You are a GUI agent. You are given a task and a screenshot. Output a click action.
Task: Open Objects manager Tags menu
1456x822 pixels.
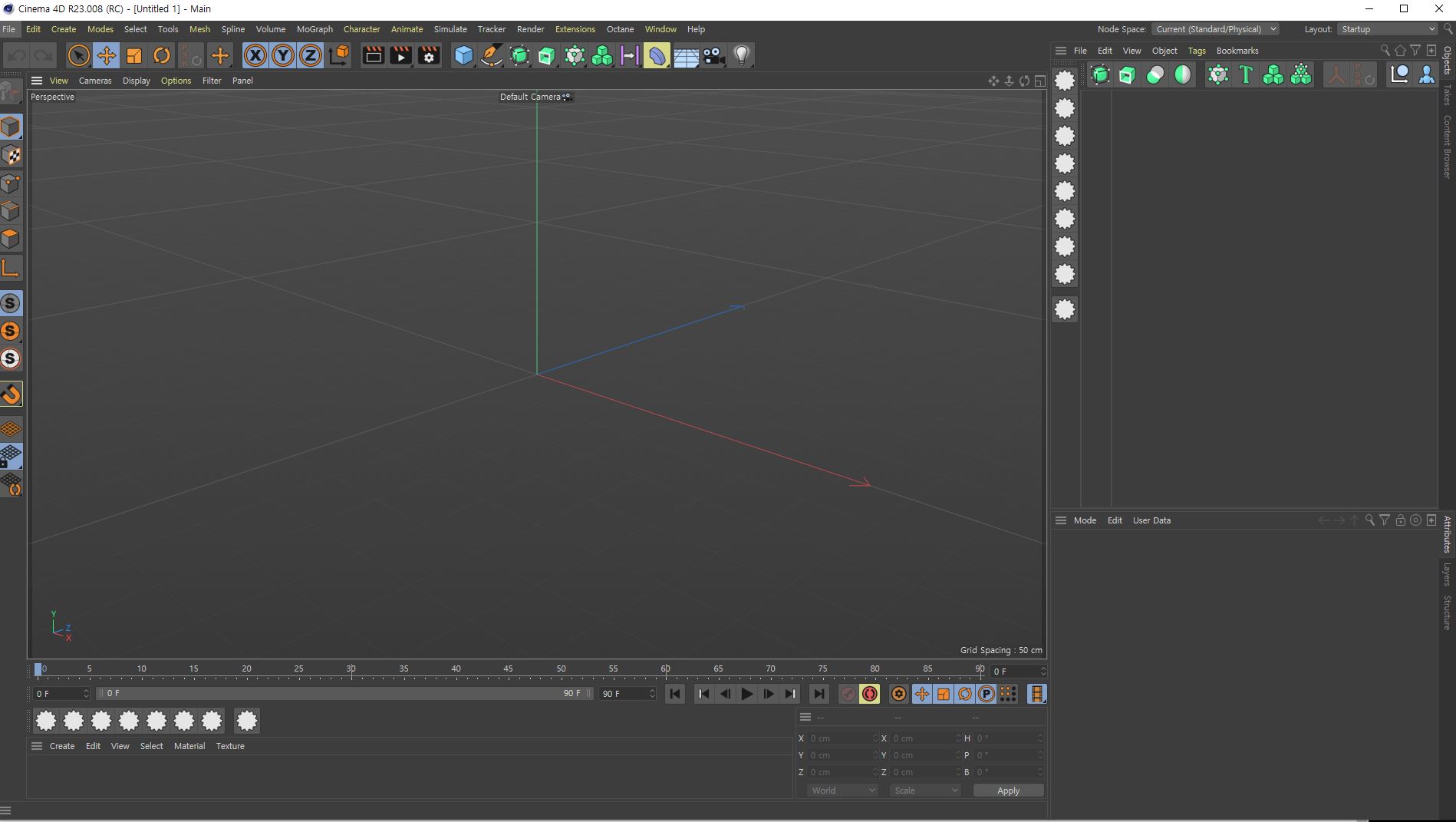[x=1197, y=51]
